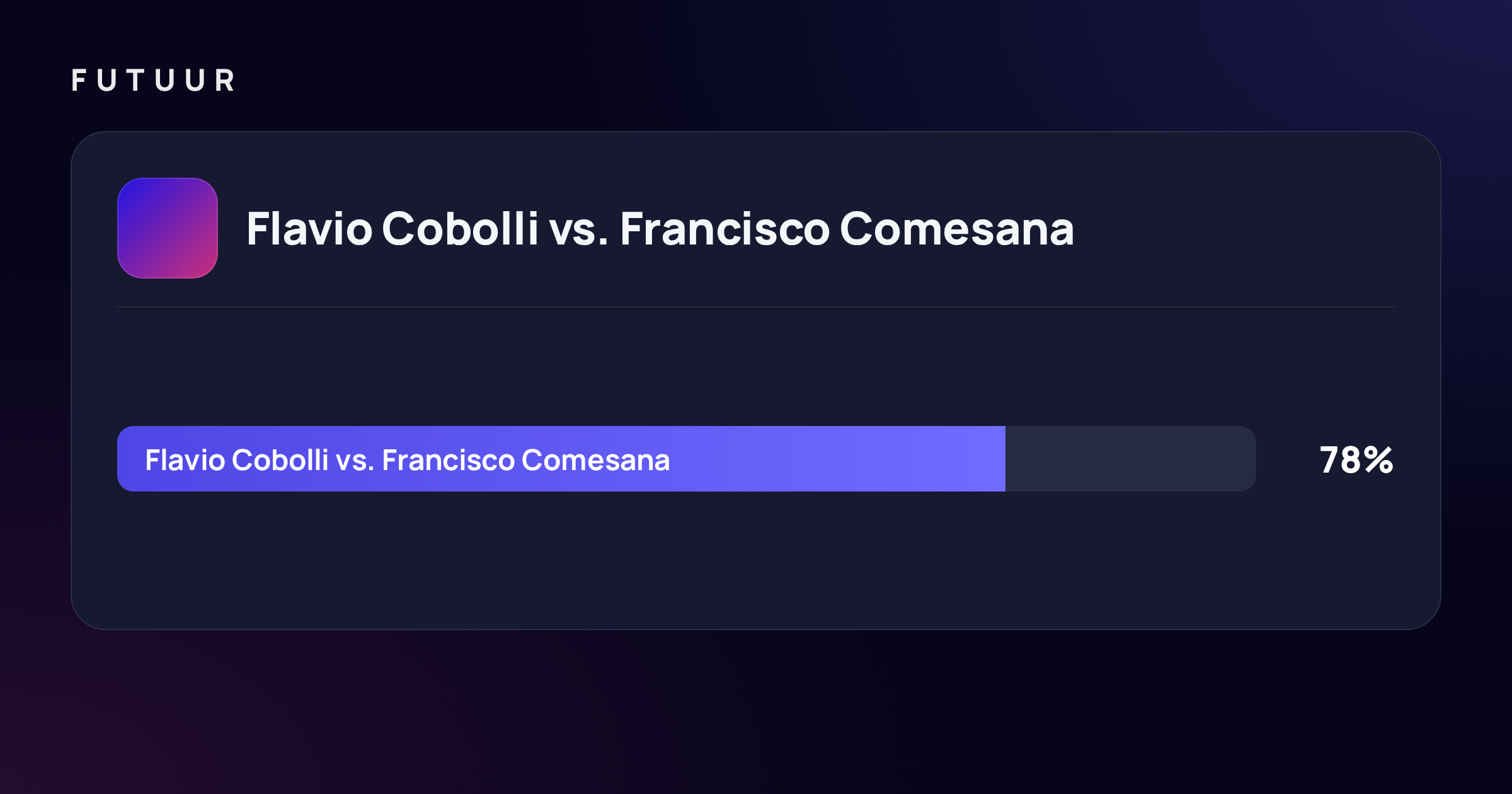Click the rounded right end of the bar track
1512x794 pixels.
[x=1249, y=459]
